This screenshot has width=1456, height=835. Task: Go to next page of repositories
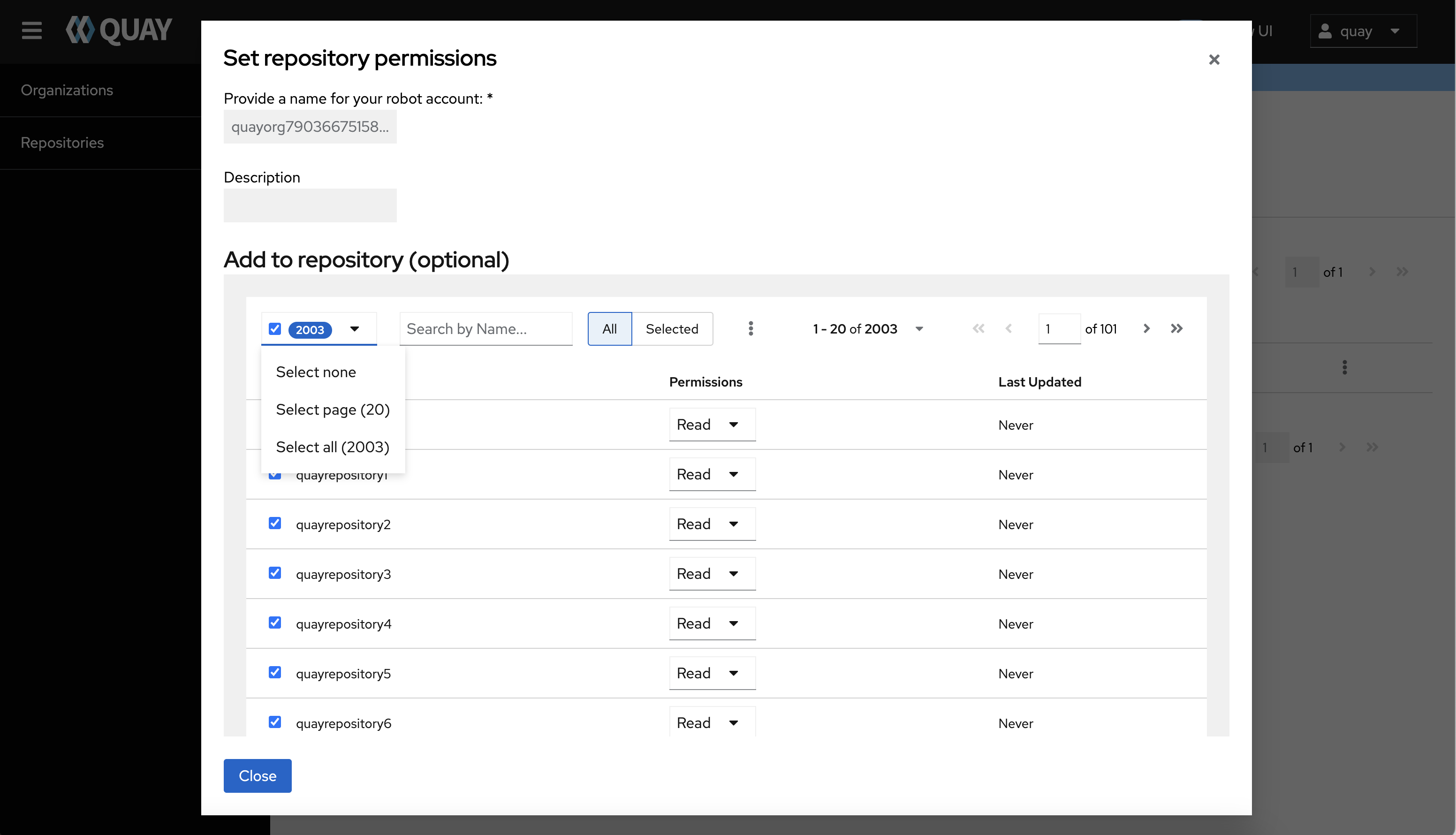1146,329
